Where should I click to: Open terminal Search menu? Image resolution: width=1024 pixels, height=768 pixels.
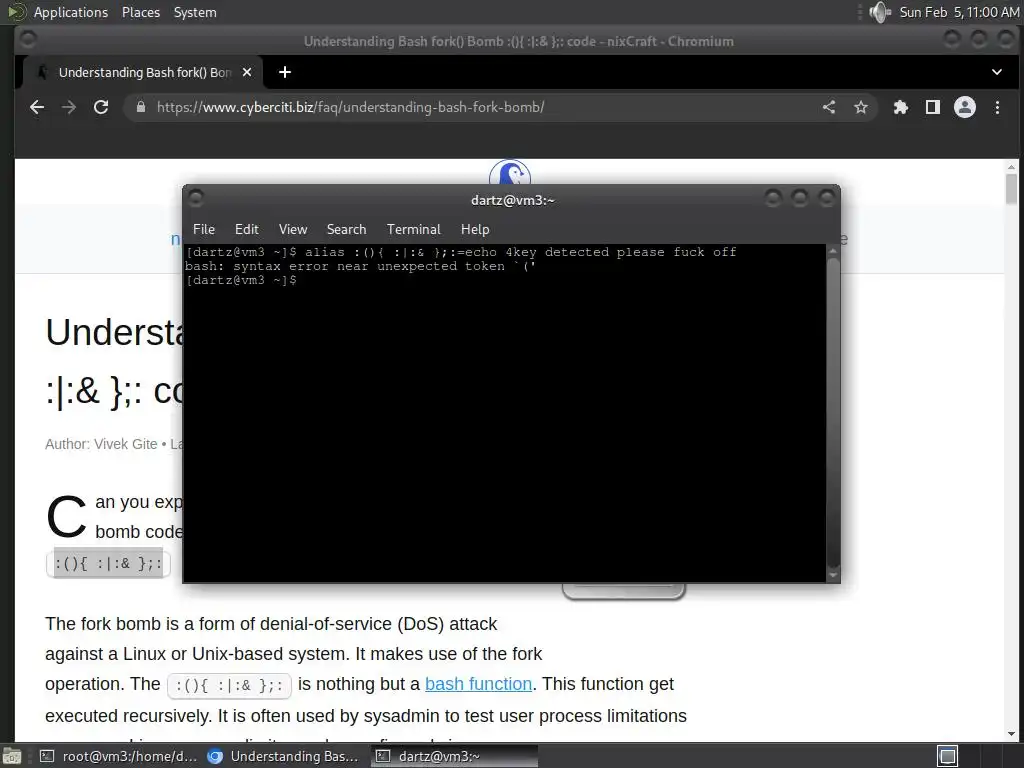[x=346, y=229]
